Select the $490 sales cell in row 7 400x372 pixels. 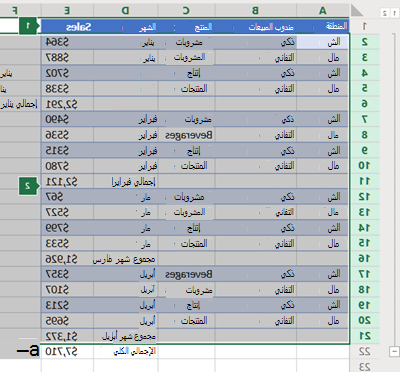tap(68, 119)
